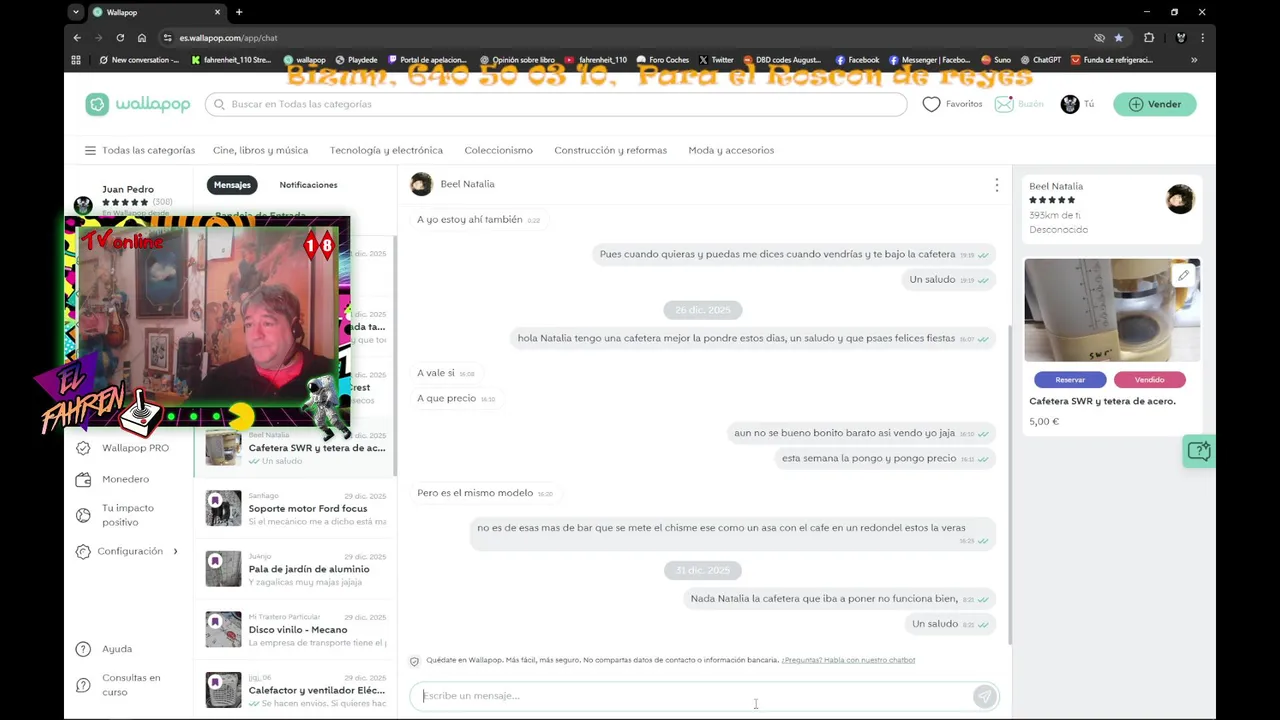Open chat options three-dot menu
The image size is (1280, 720).
click(996, 185)
